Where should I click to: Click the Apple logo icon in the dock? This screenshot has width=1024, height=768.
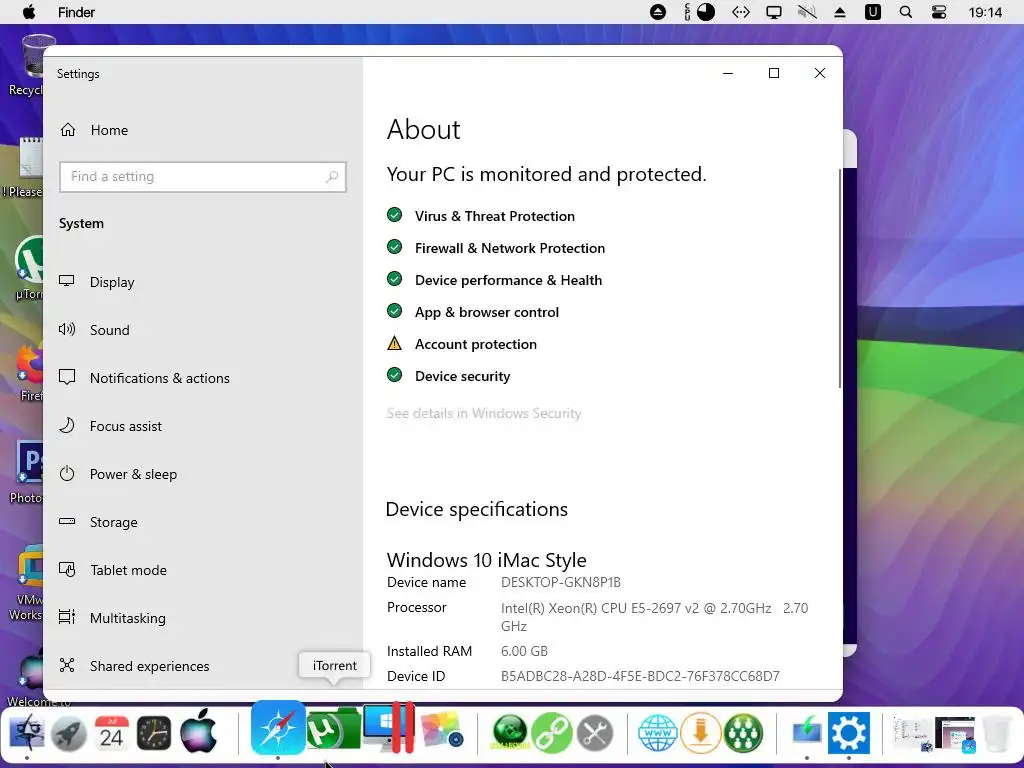[198, 731]
